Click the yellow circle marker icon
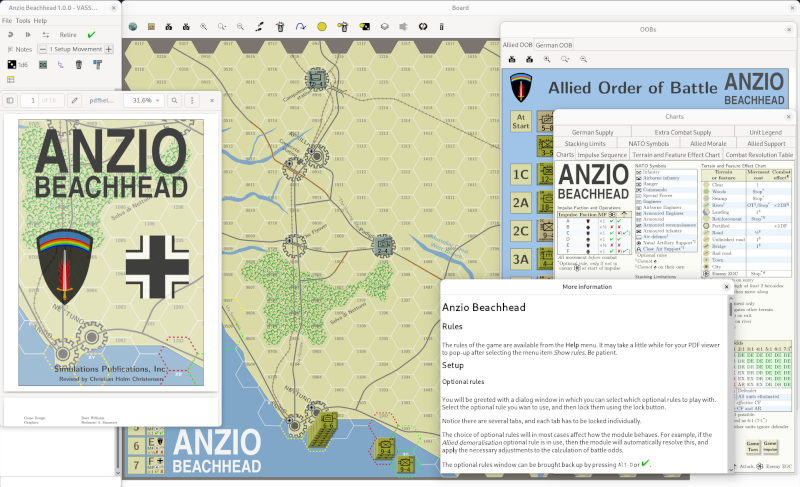Image resolution: width=800 pixels, height=487 pixels. [322, 27]
